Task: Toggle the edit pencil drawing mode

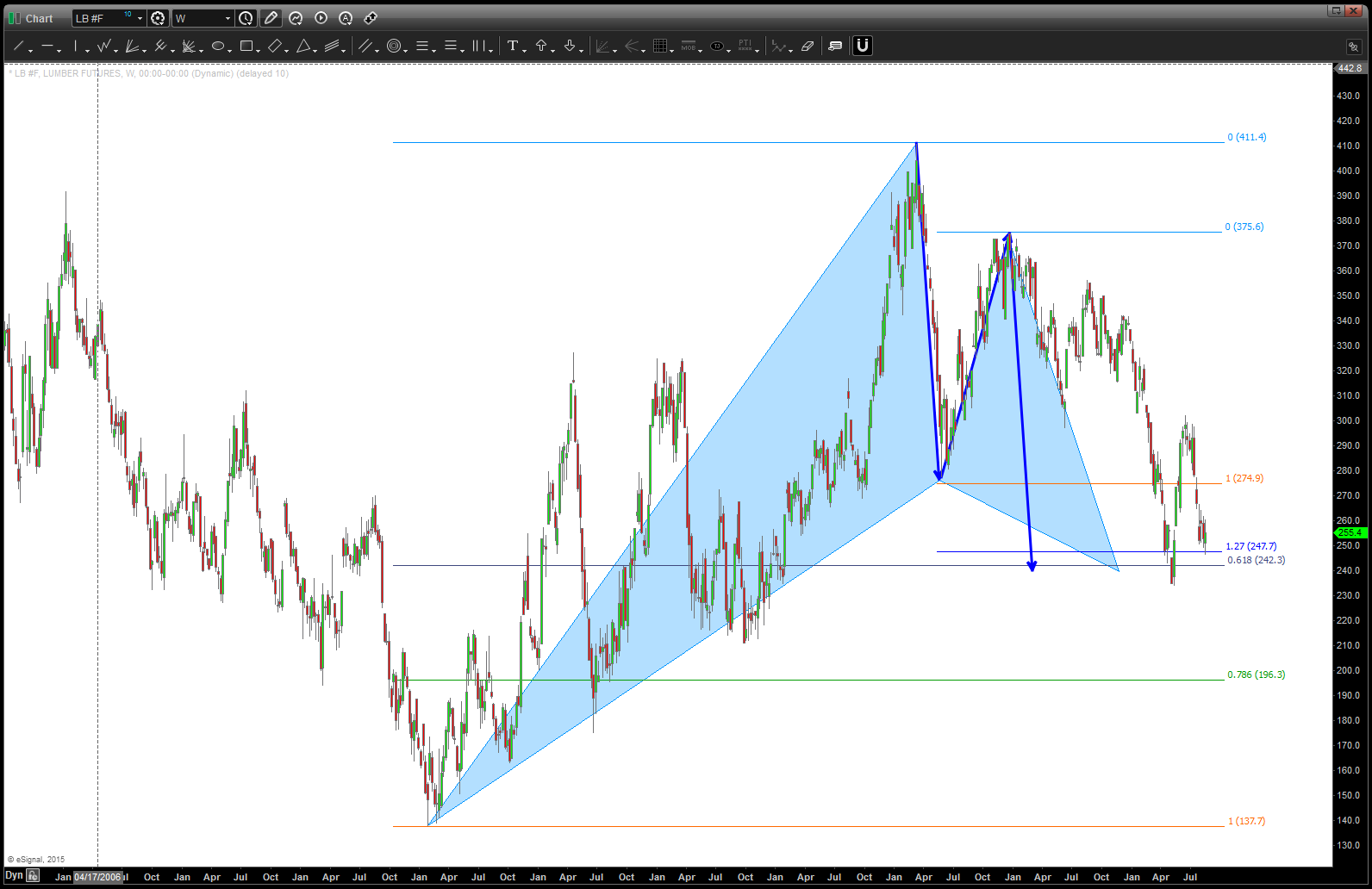Action: coord(271,18)
